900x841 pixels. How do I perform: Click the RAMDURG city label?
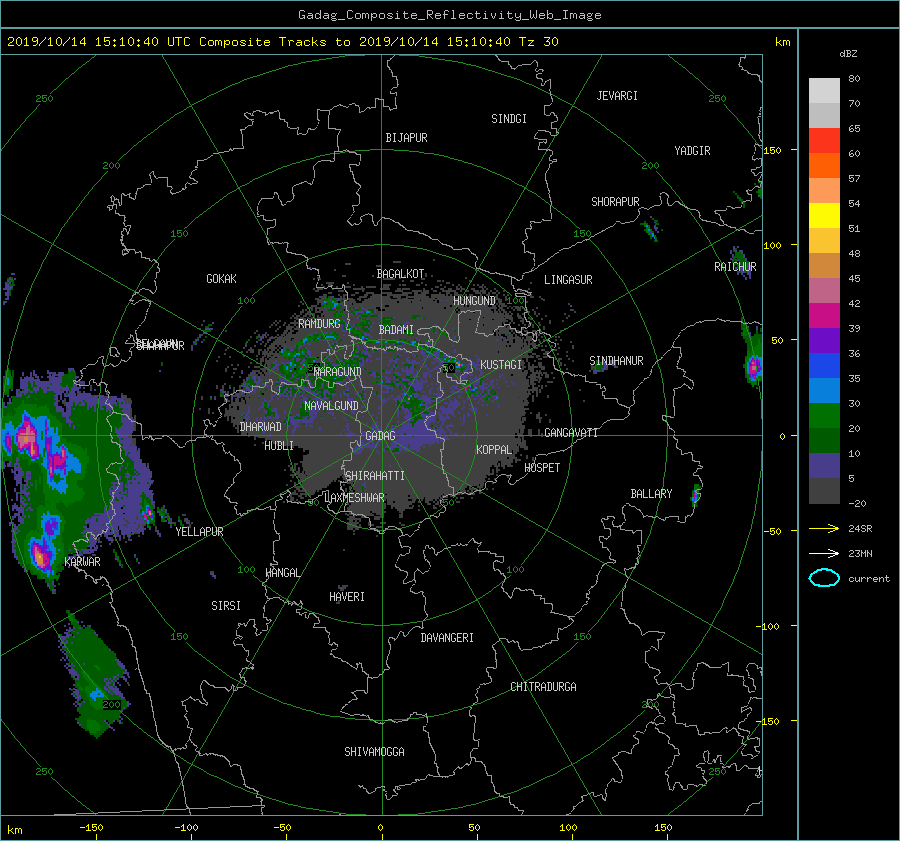[319, 324]
